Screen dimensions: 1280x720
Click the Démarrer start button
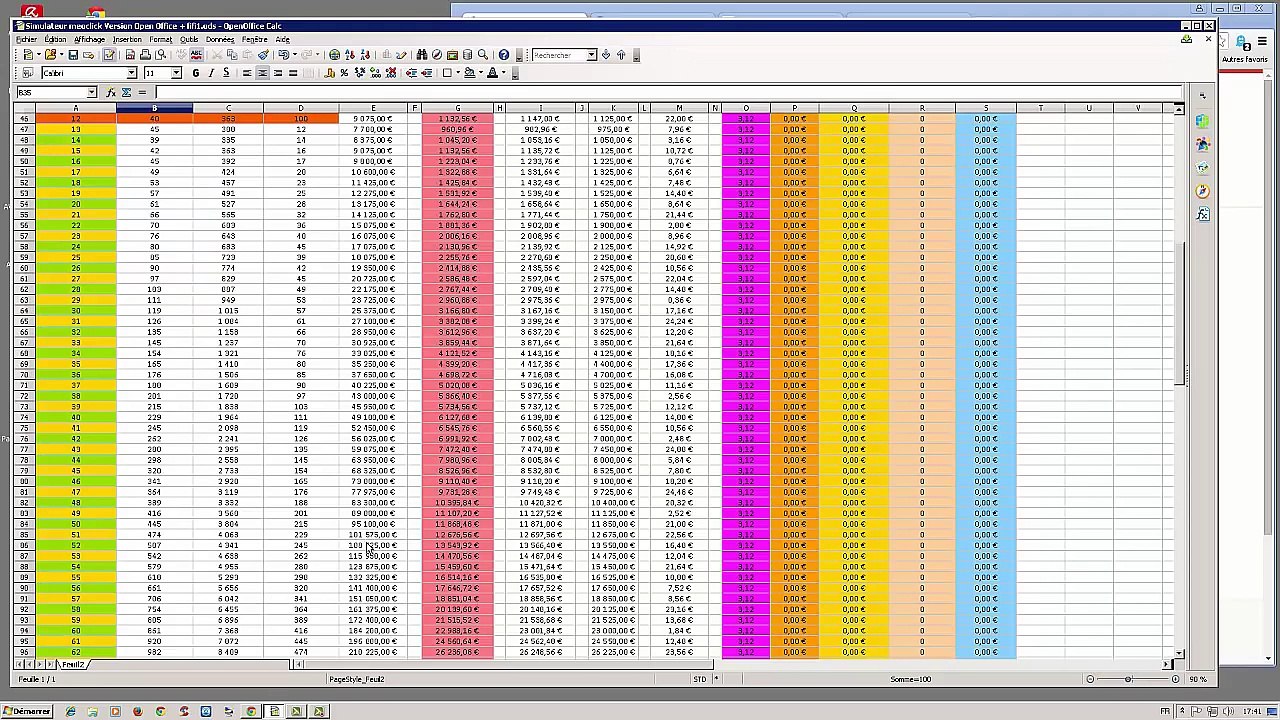tap(27, 711)
